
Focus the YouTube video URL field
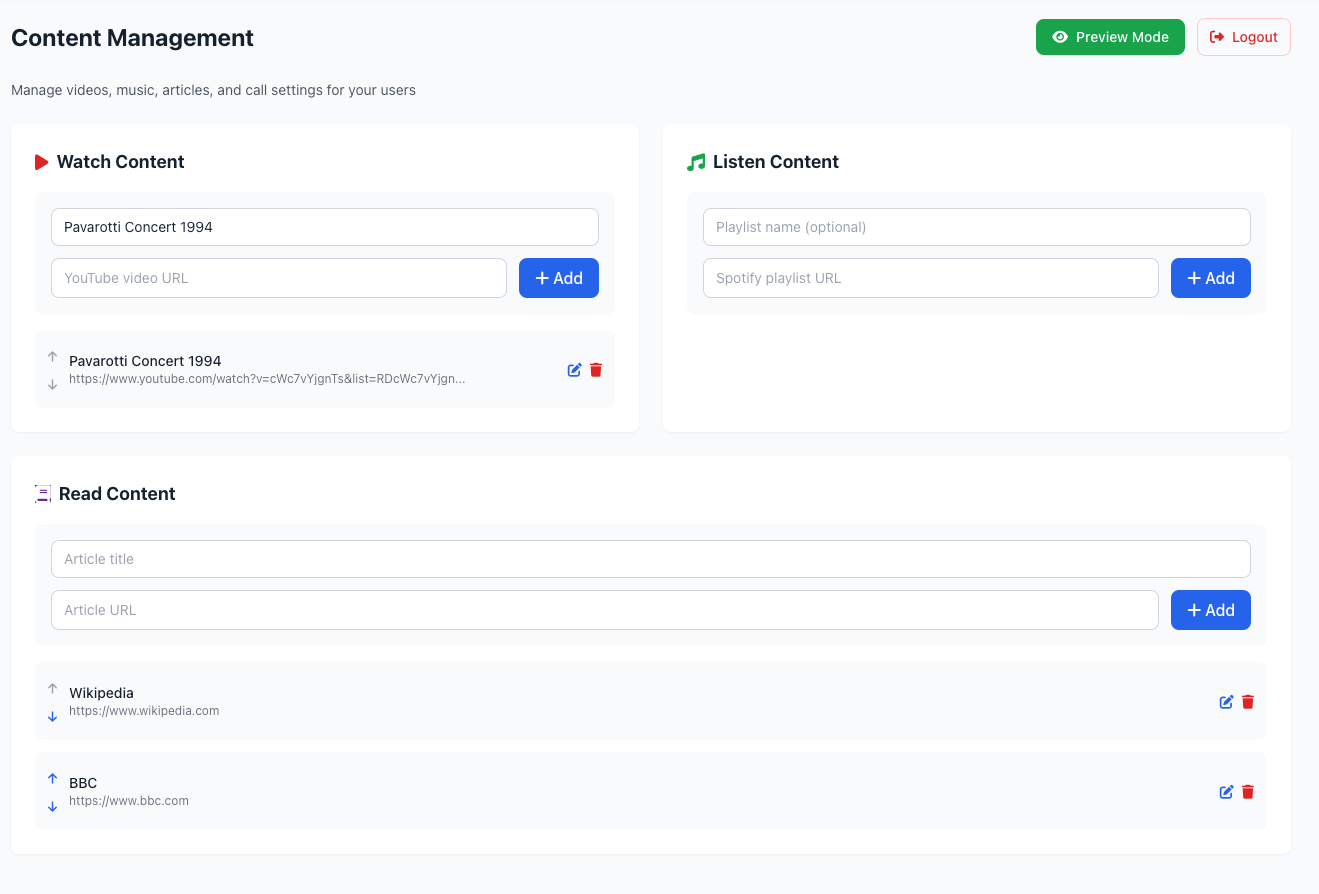(x=279, y=278)
